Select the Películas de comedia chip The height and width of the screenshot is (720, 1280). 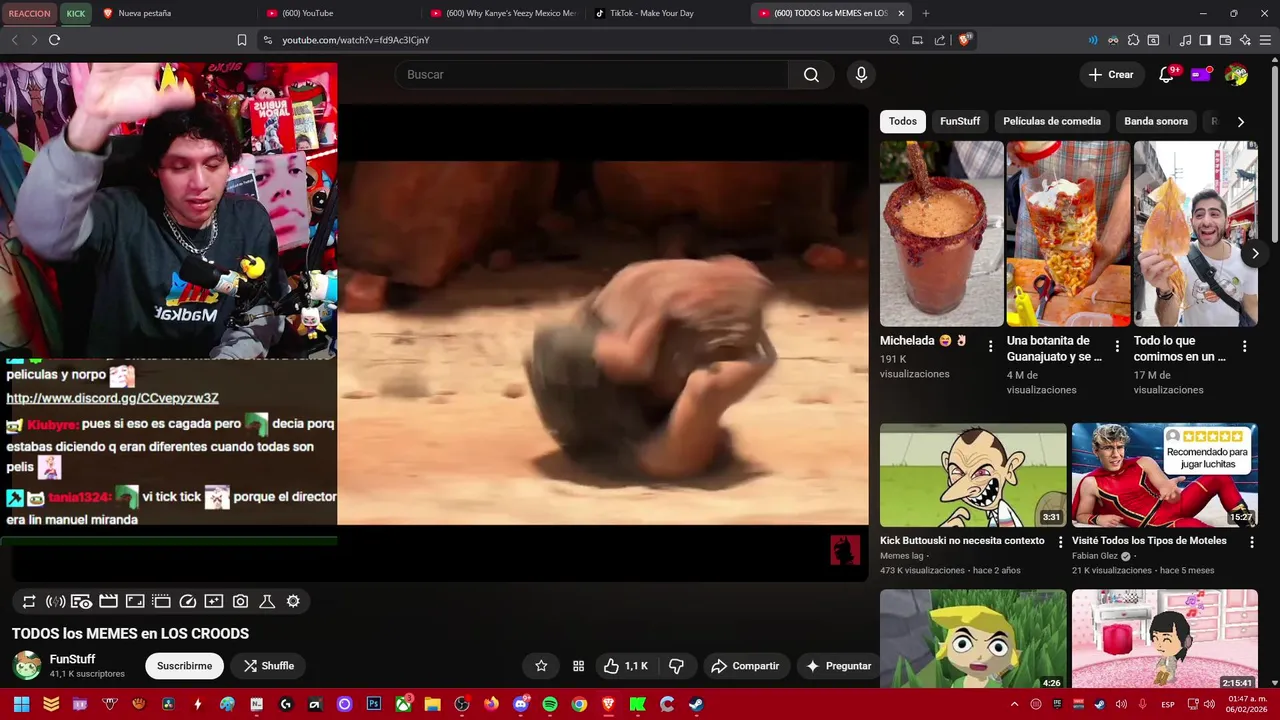pyautogui.click(x=1052, y=121)
